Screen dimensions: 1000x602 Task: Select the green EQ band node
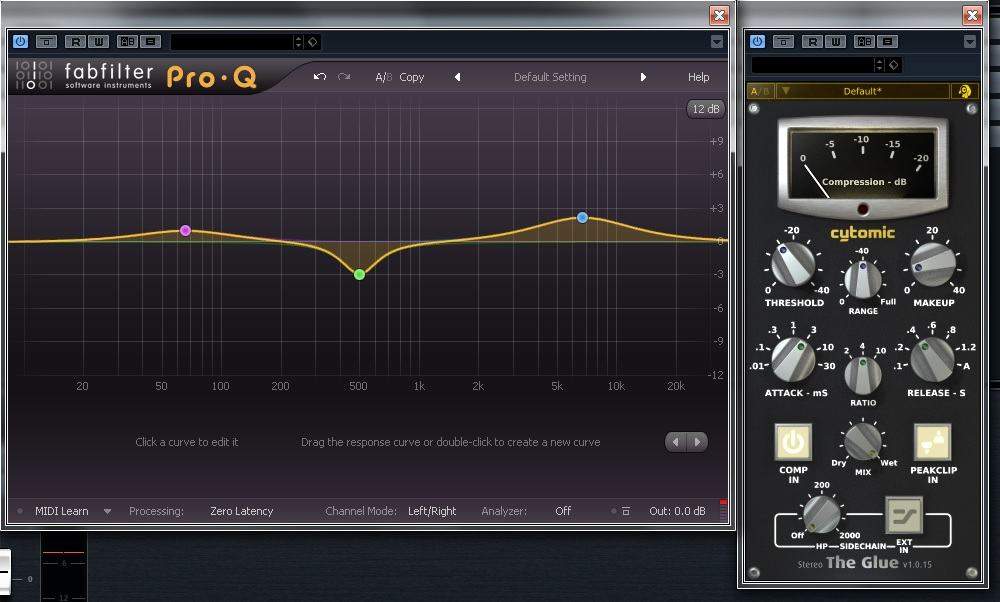coord(360,274)
